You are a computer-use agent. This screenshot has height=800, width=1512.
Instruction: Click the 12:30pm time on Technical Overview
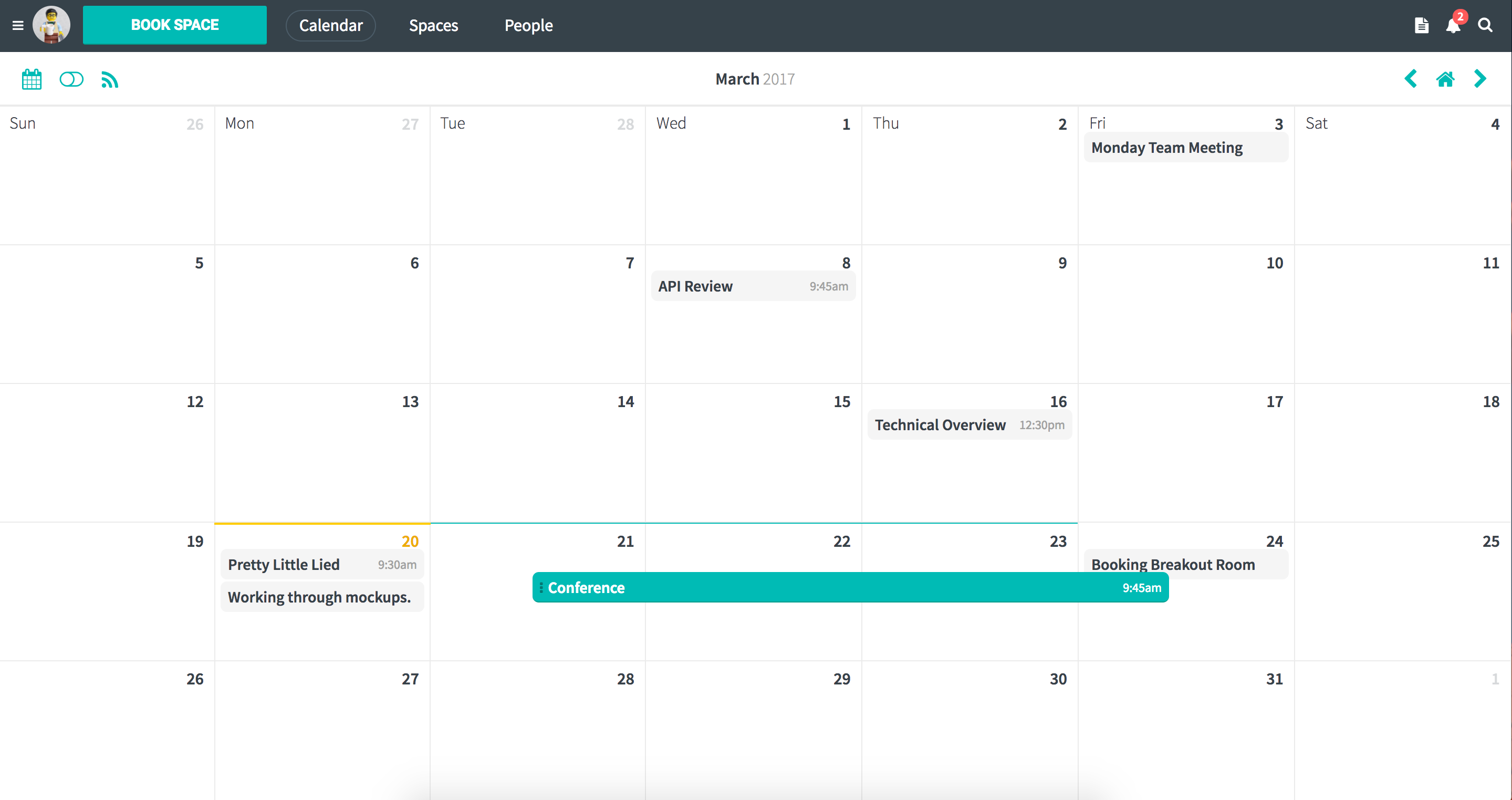pyautogui.click(x=1042, y=425)
